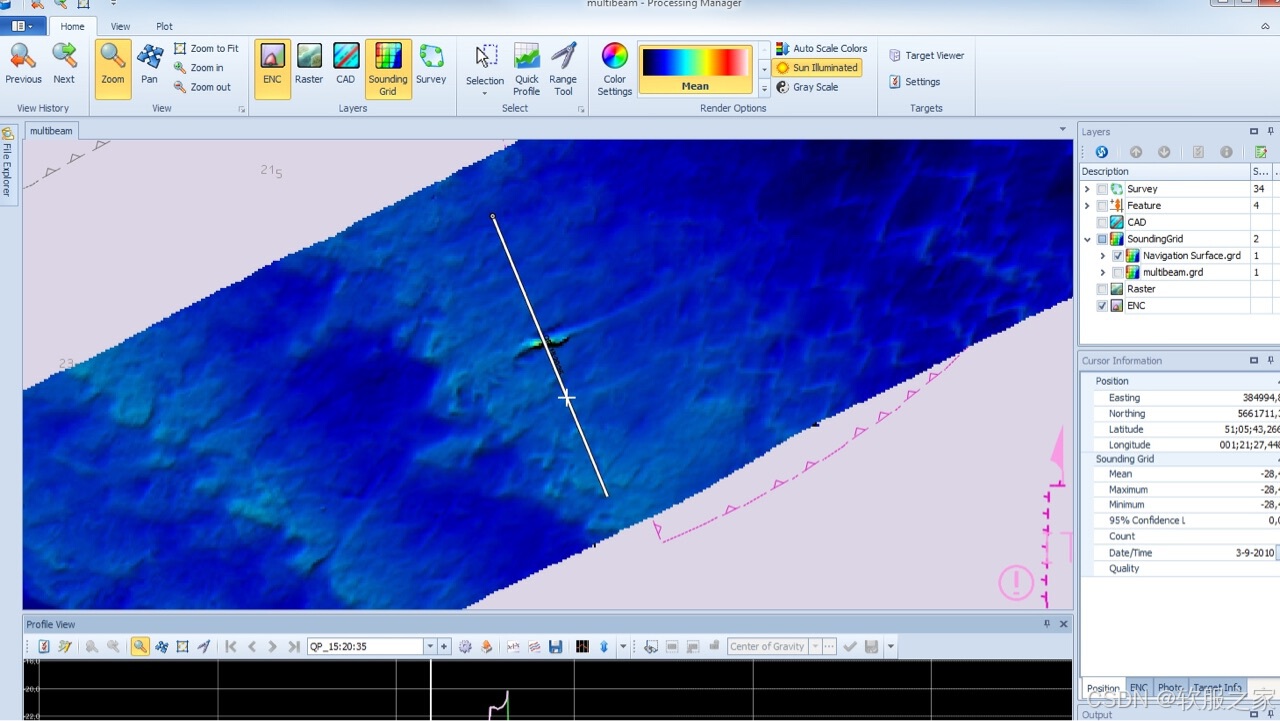Open Target Viewer
Screen dimensions: 1280x721
pos(926,56)
